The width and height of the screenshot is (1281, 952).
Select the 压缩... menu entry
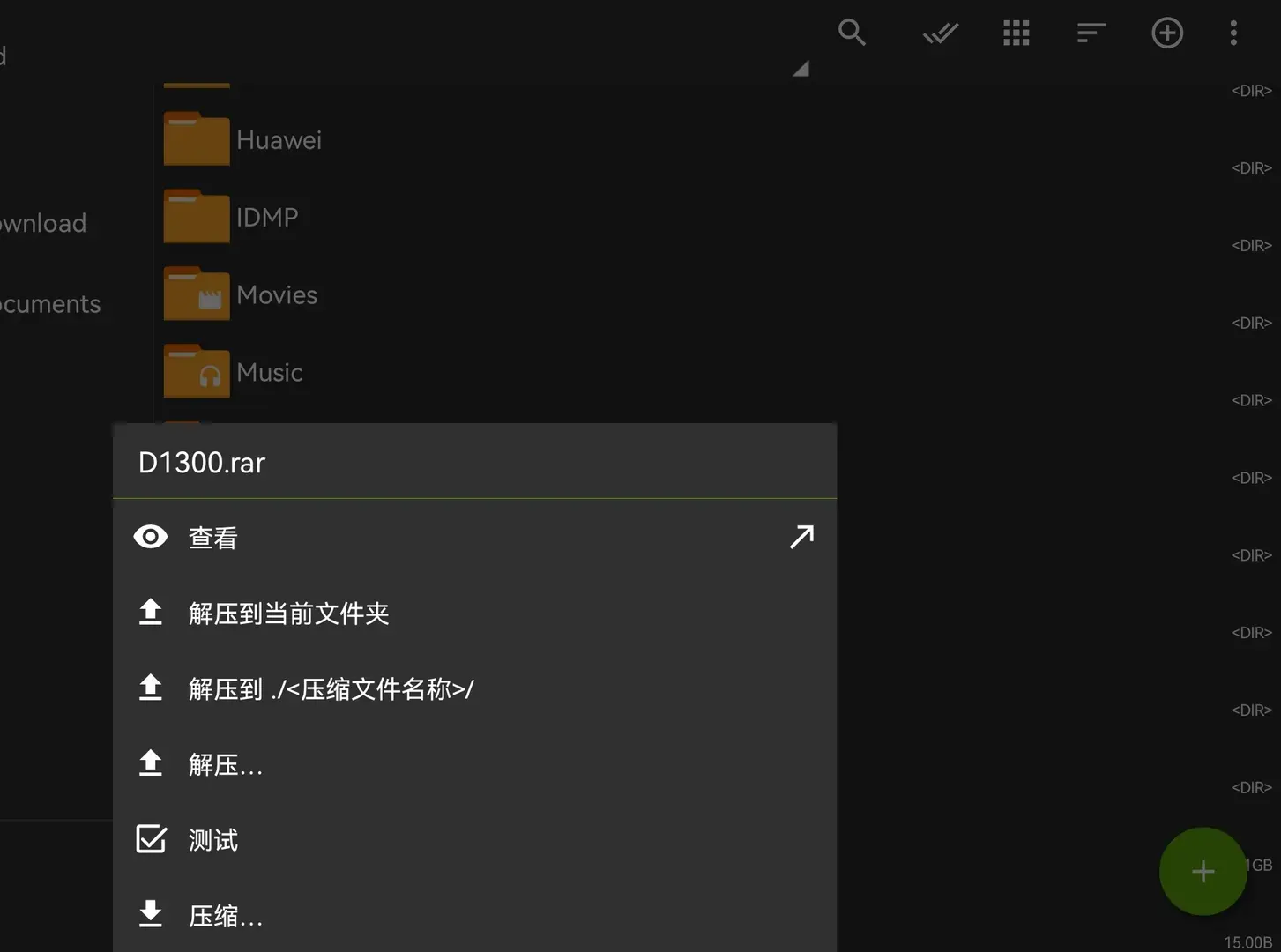coord(474,915)
